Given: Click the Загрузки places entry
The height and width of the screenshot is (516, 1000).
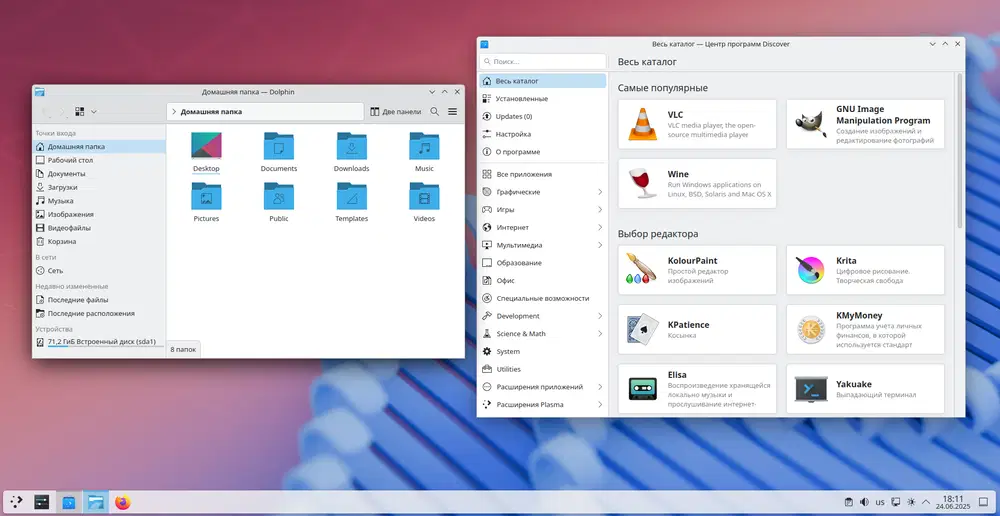Looking at the screenshot, I should point(62,187).
